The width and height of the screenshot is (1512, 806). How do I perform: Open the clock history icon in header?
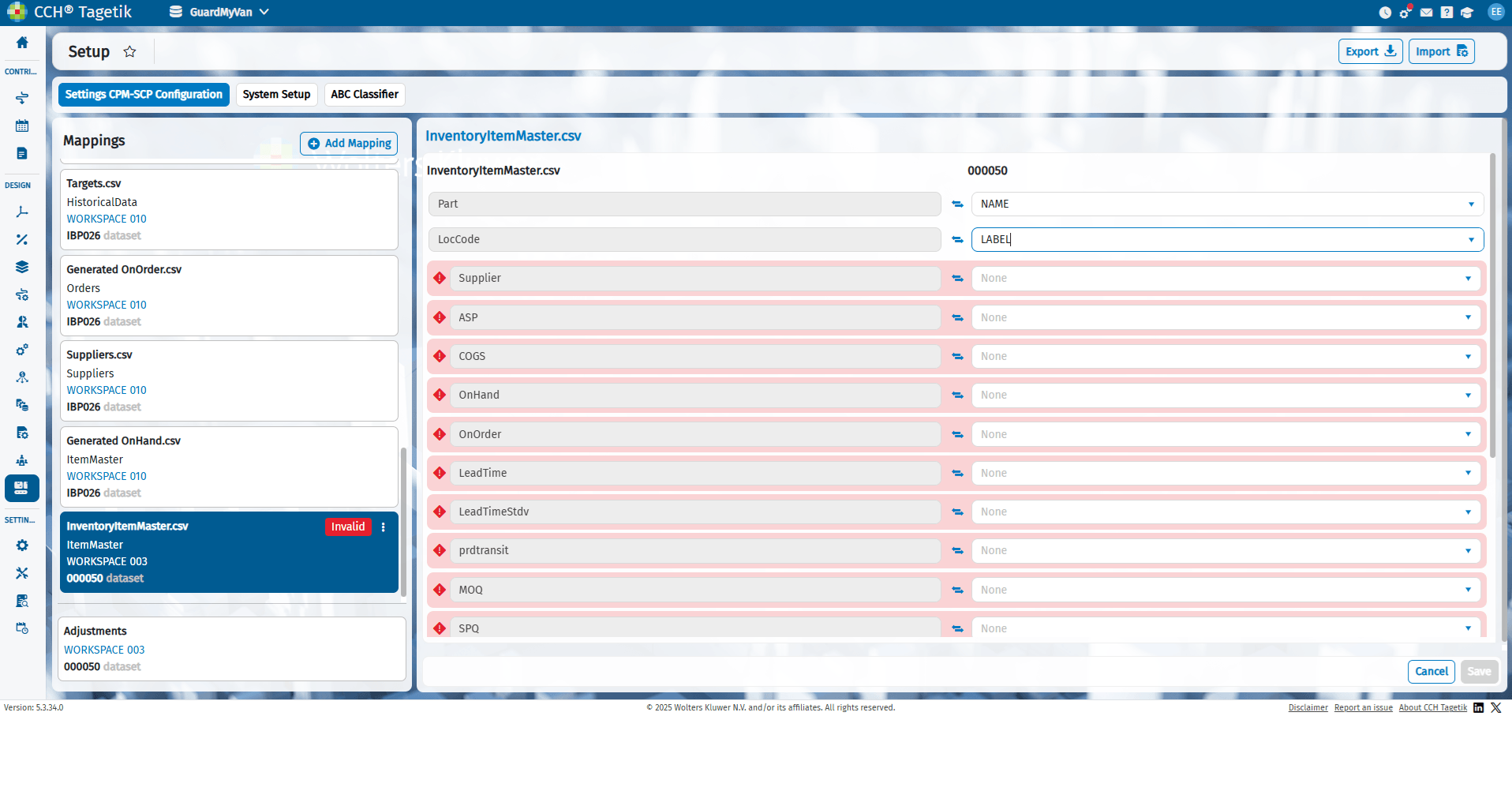pyautogui.click(x=1385, y=13)
